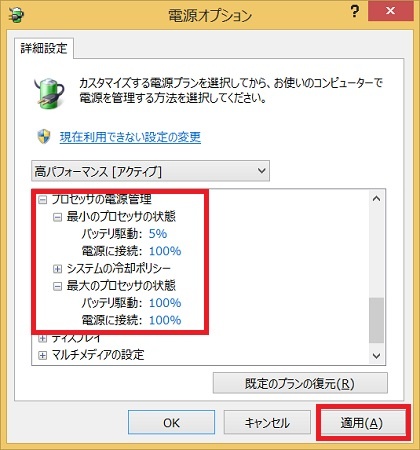Click the power options title bar icon
Screen dimensions: 420x450
point(16,15)
